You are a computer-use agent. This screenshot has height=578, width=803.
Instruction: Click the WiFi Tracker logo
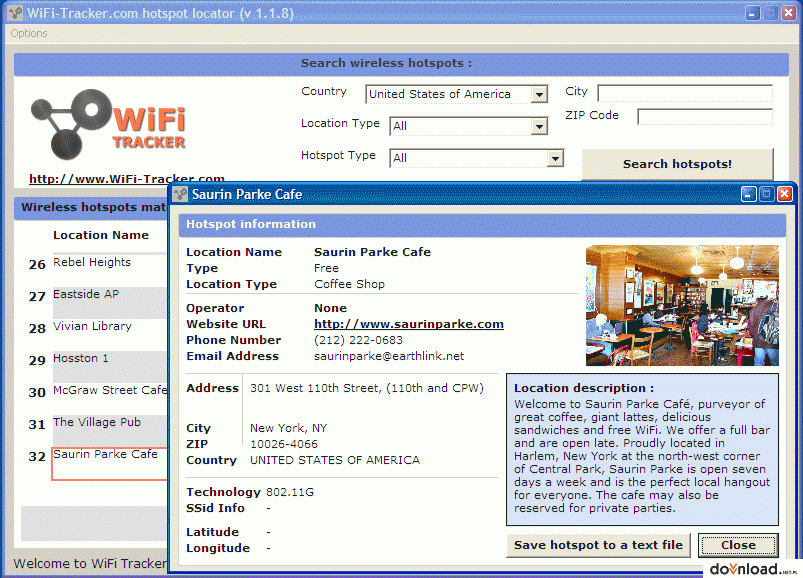108,124
